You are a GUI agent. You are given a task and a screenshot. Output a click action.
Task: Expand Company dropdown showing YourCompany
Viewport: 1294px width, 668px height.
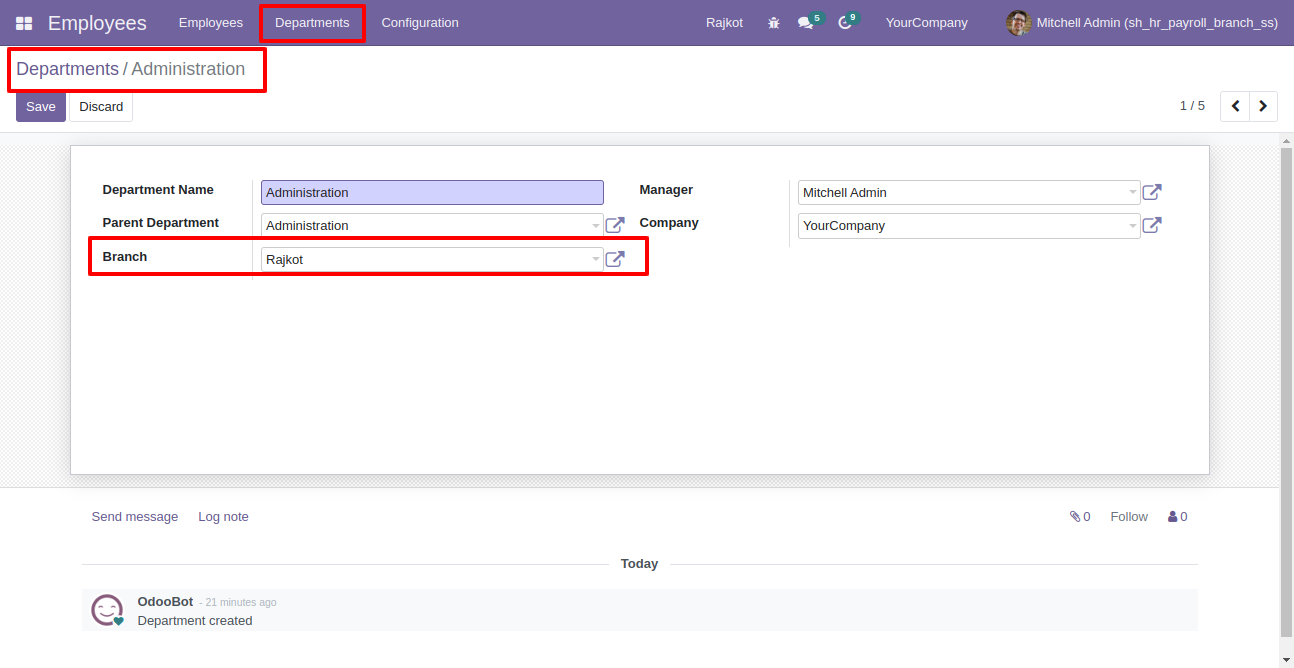point(1133,226)
